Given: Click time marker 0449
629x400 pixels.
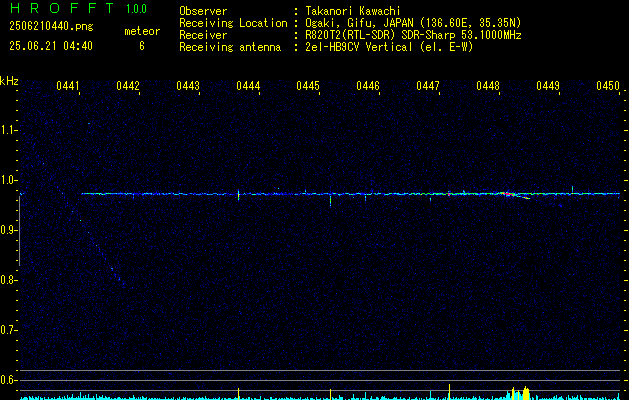Looking at the screenshot, I should [548, 86].
